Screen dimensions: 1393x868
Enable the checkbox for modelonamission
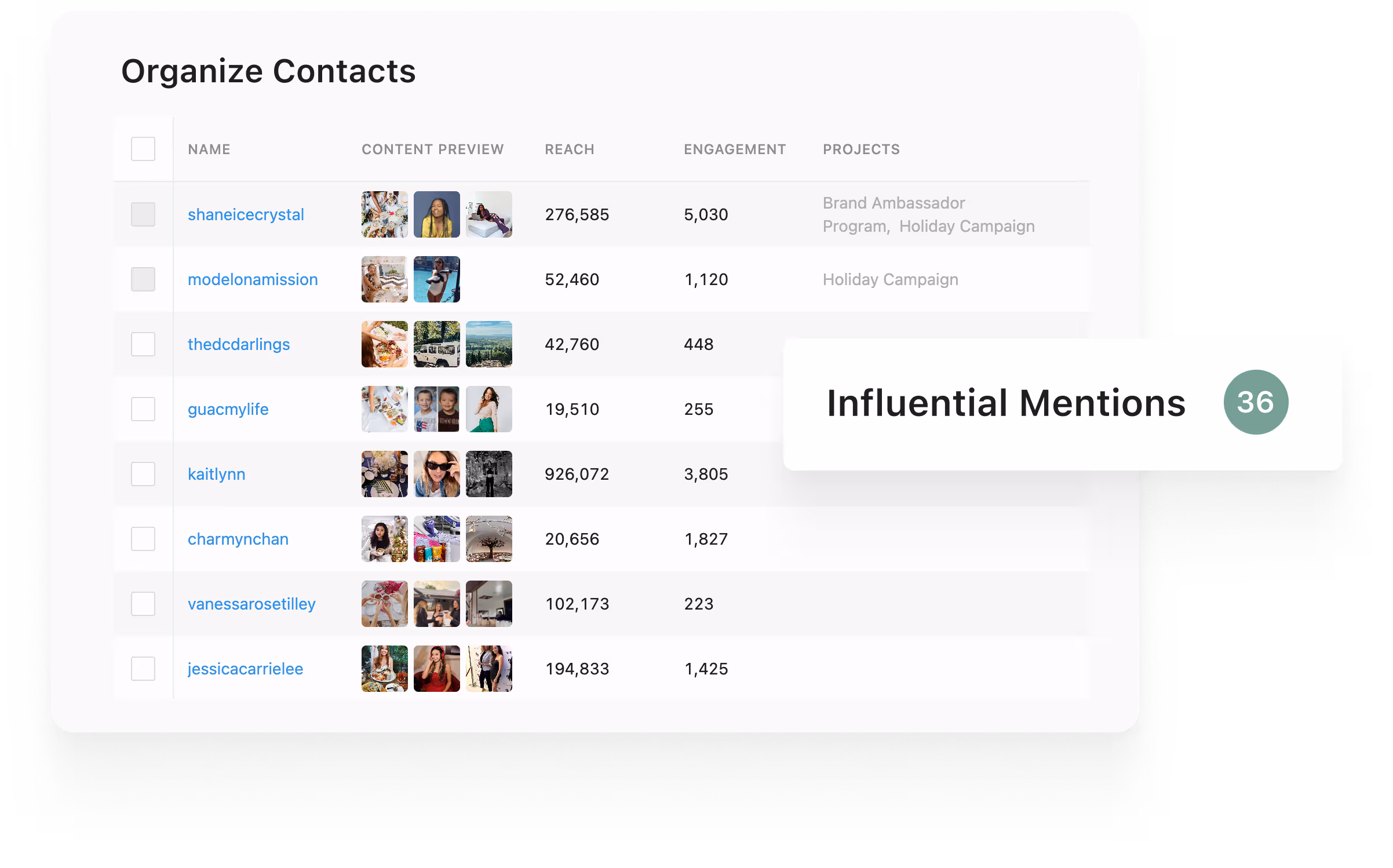(143, 279)
